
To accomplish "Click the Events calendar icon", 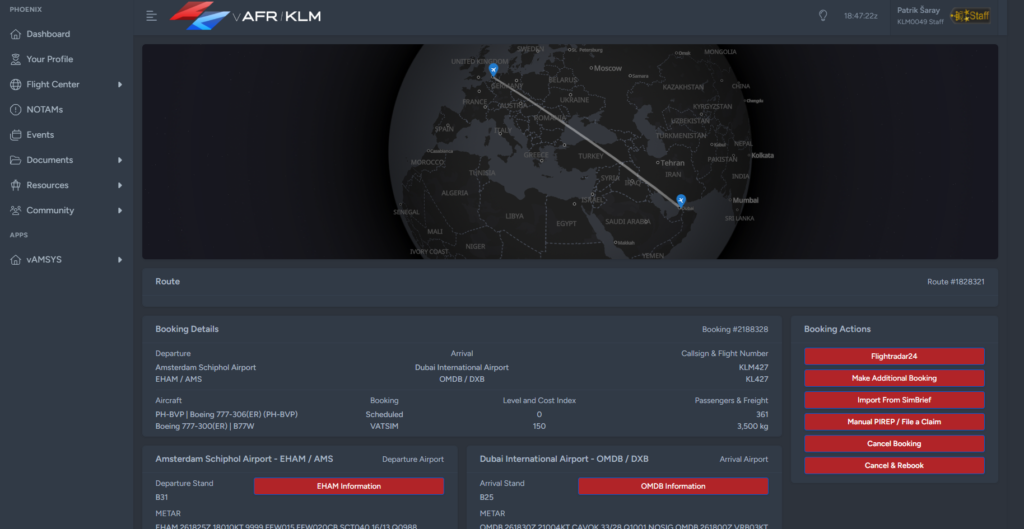I will click(16, 135).
